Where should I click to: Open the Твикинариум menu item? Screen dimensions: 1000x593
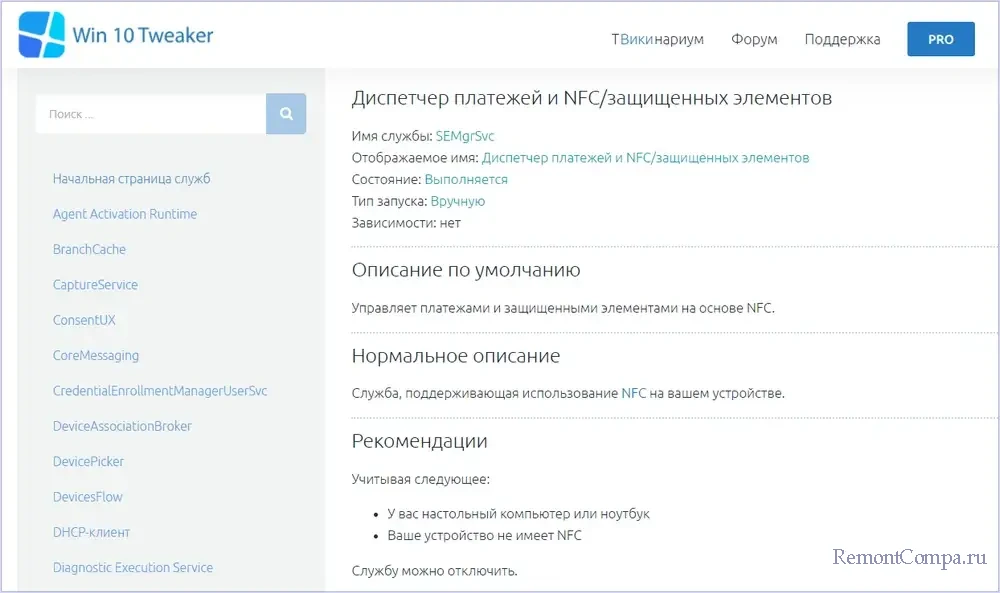(x=657, y=39)
